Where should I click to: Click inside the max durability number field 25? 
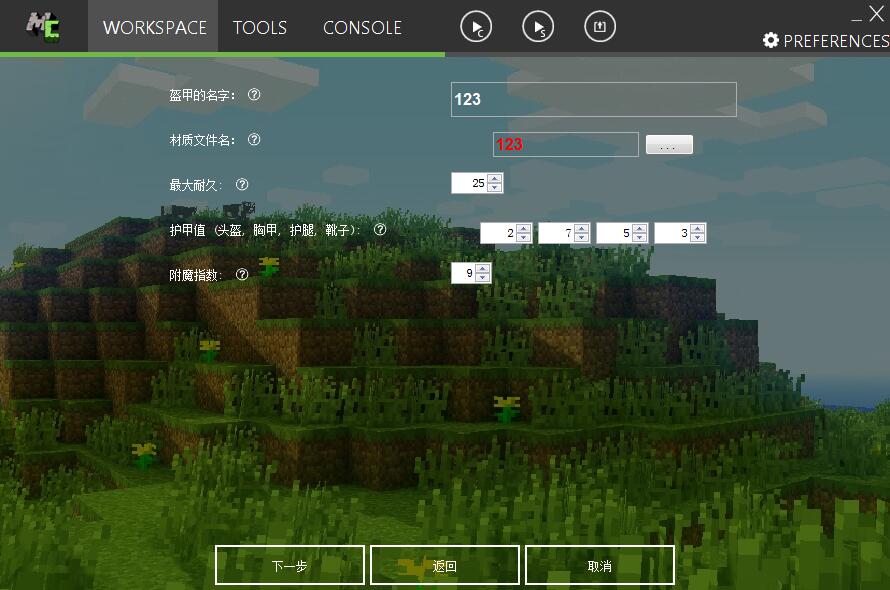469,183
